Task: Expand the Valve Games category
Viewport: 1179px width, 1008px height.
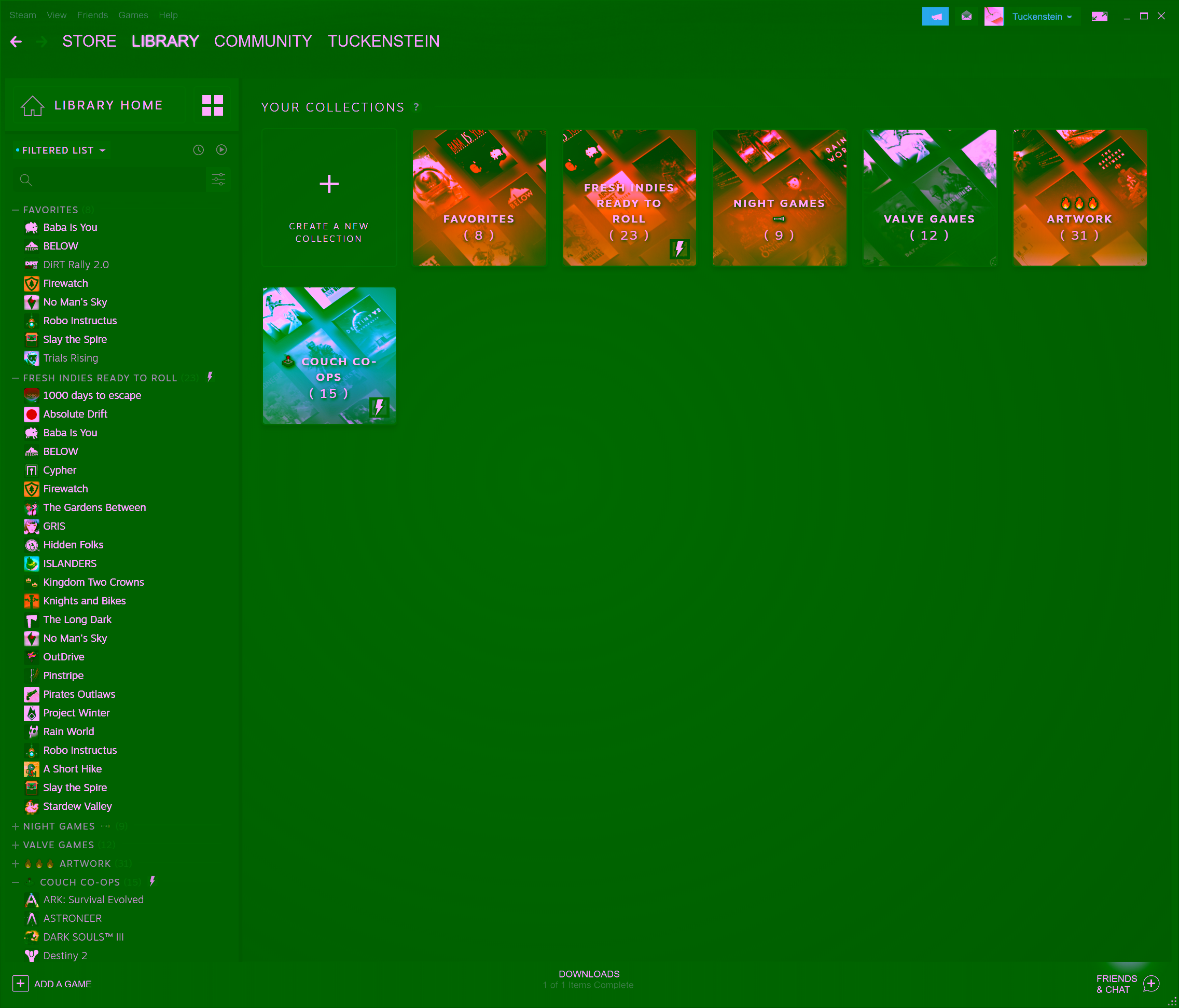Action: [x=16, y=845]
